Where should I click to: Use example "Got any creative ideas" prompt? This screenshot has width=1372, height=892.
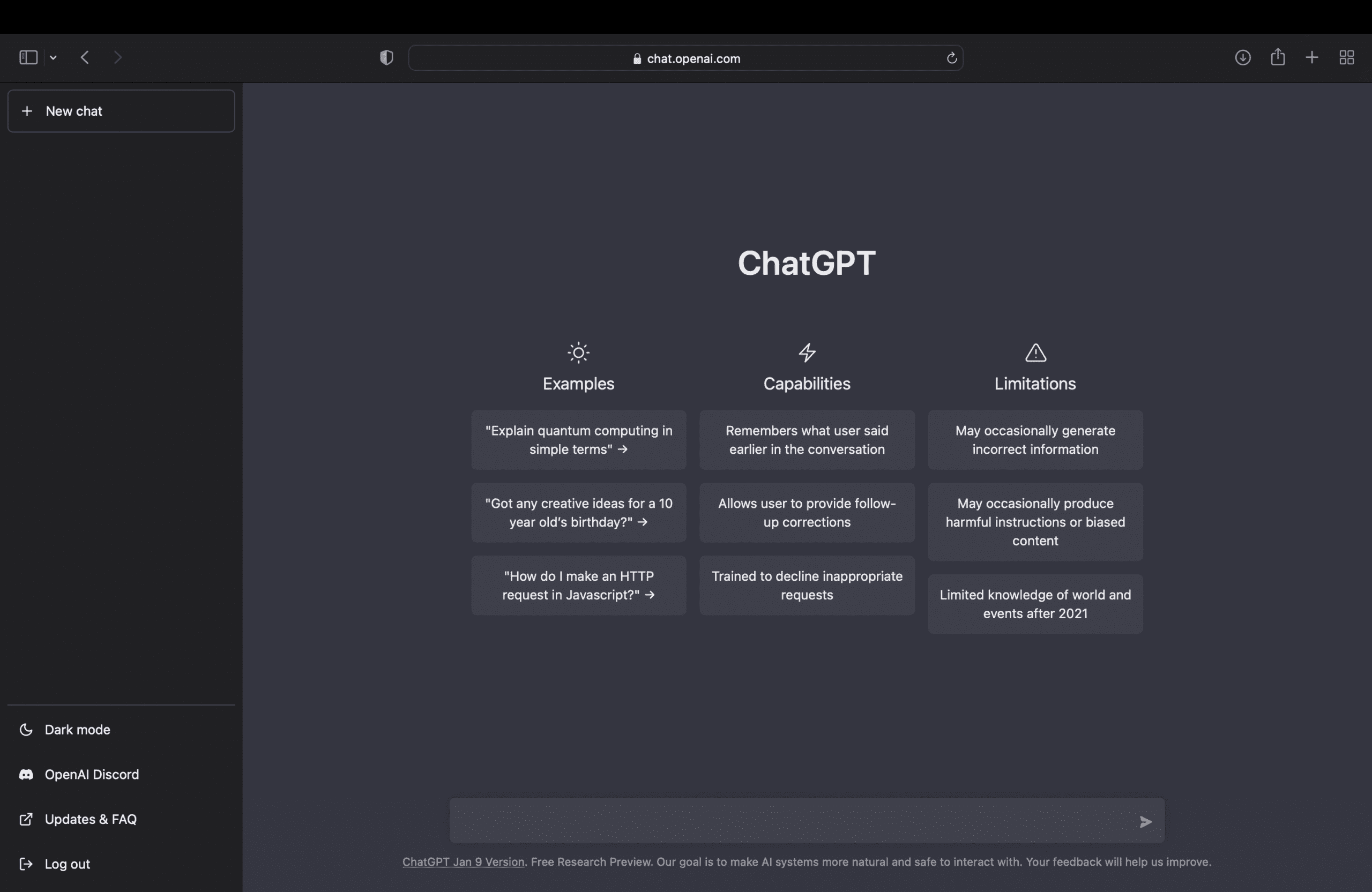[579, 513]
